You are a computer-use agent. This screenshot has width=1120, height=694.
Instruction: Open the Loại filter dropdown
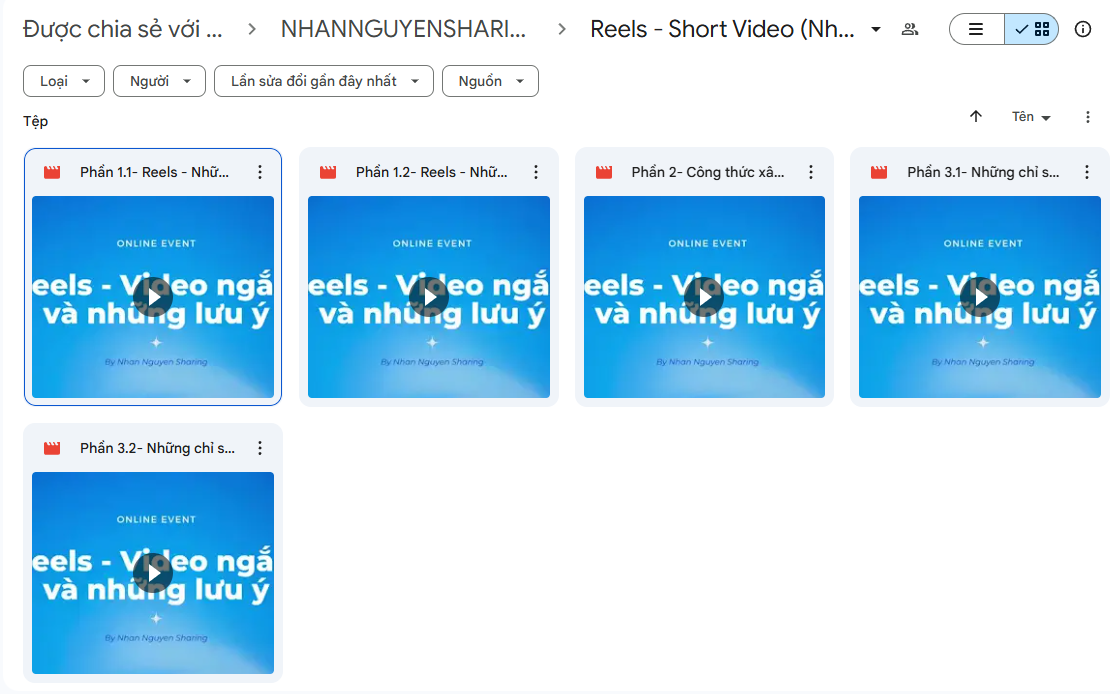pyautogui.click(x=63, y=81)
